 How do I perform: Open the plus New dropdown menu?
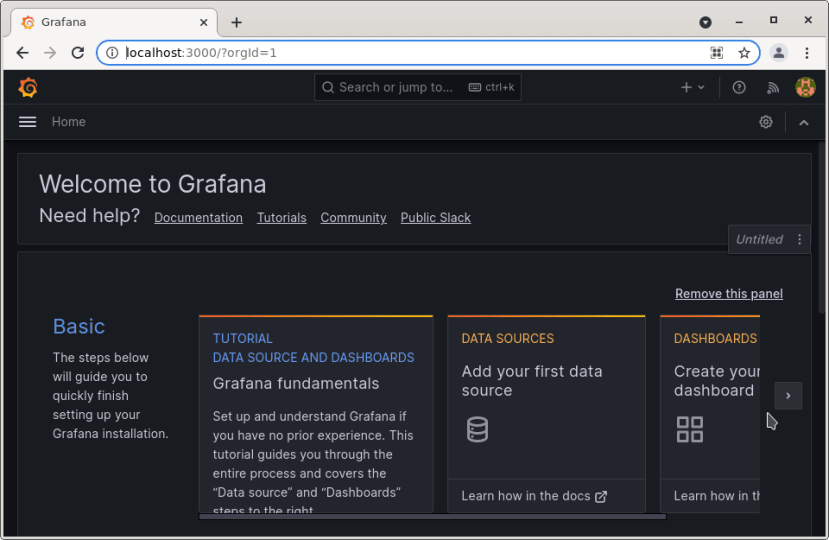point(692,87)
